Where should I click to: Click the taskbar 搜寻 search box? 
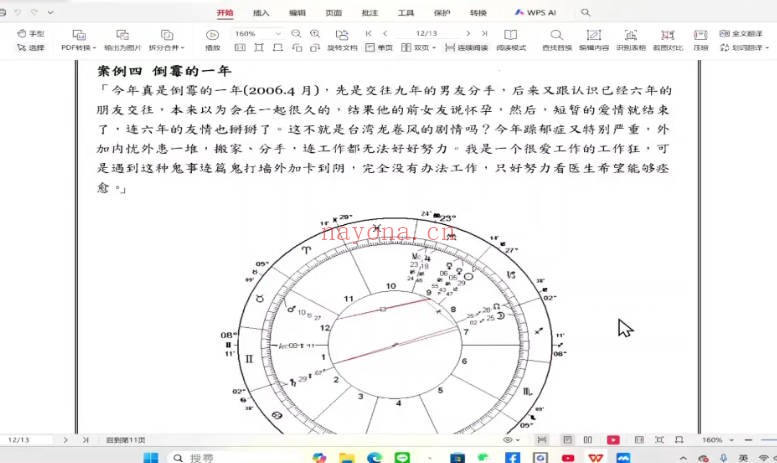[233, 457]
